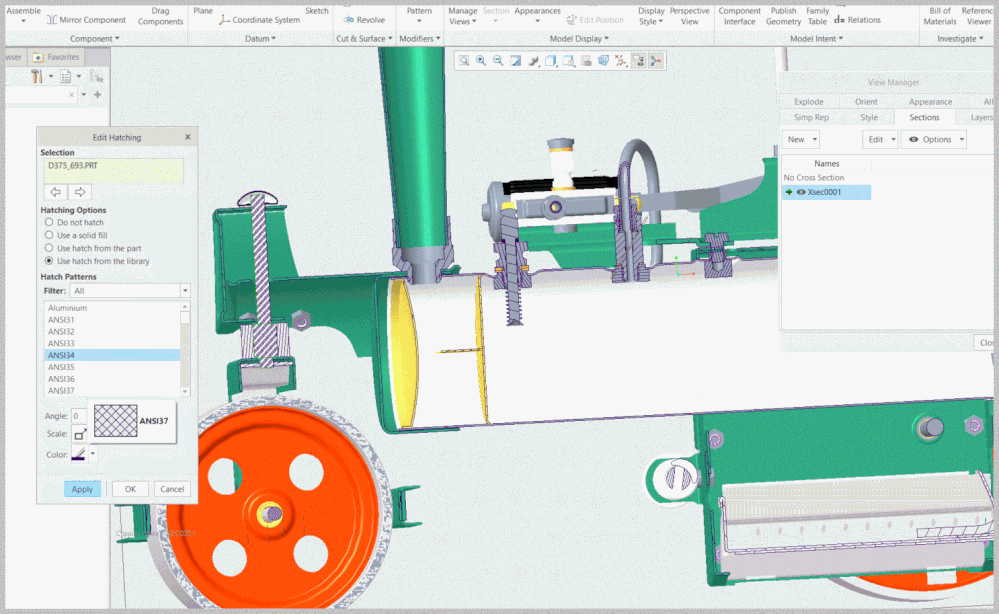Click the tree filter structure icon
Image resolution: width=999 pixels, height=614 pixels.
pos(96,76)
